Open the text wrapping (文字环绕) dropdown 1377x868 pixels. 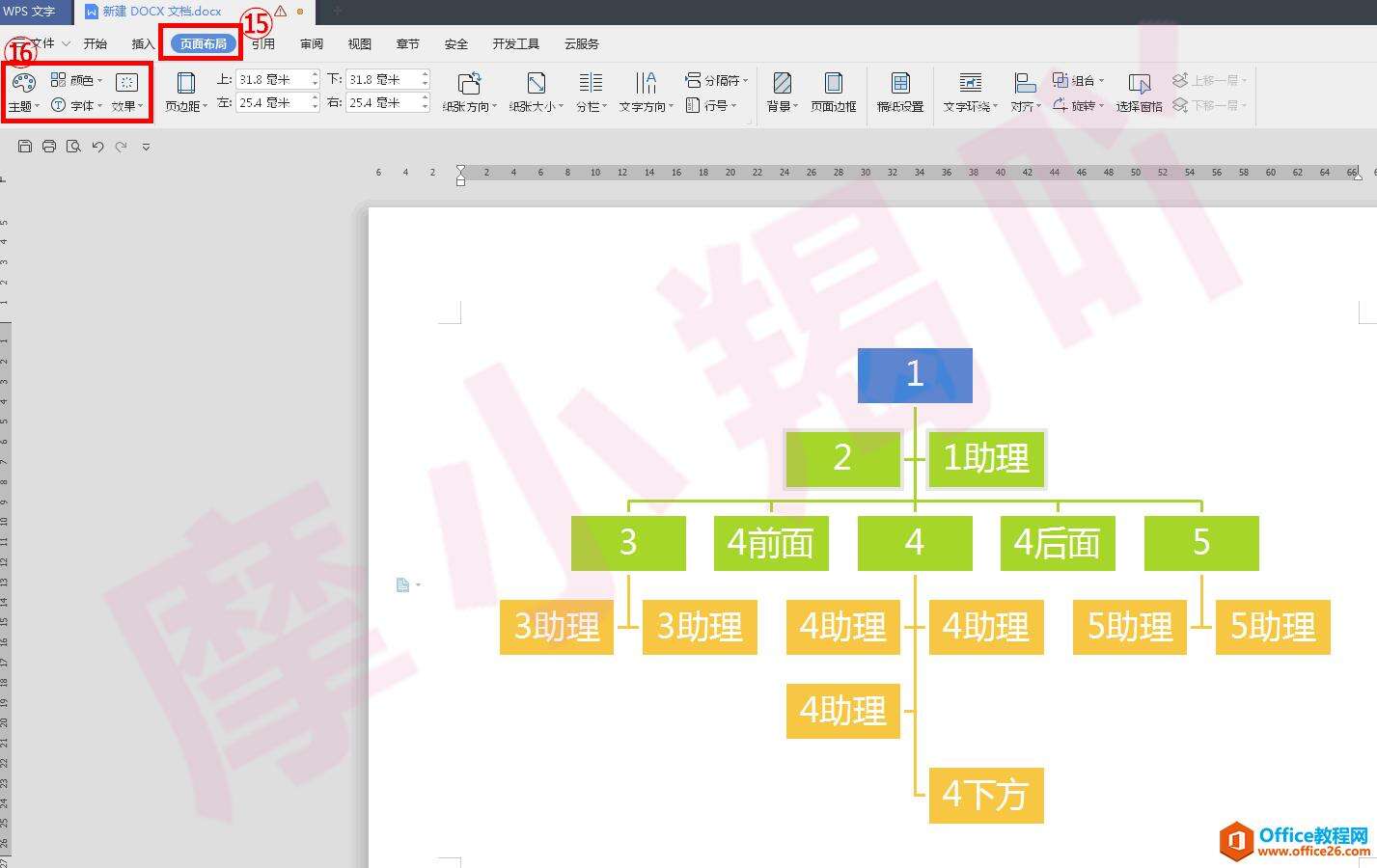click(x=970, y=93)
